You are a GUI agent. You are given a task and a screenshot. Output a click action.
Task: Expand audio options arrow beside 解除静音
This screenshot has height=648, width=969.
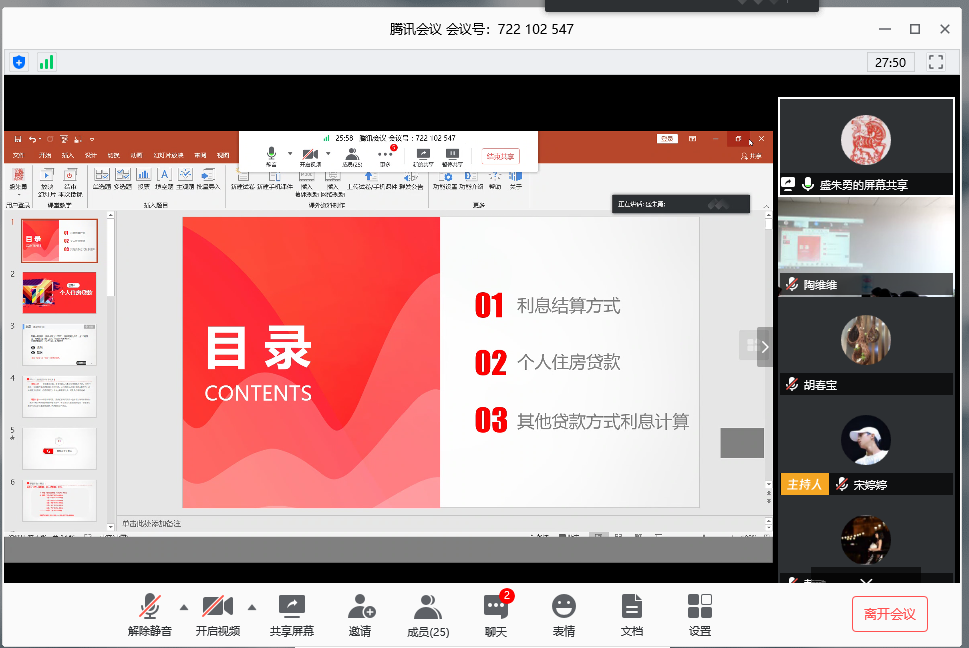[183, 606]
